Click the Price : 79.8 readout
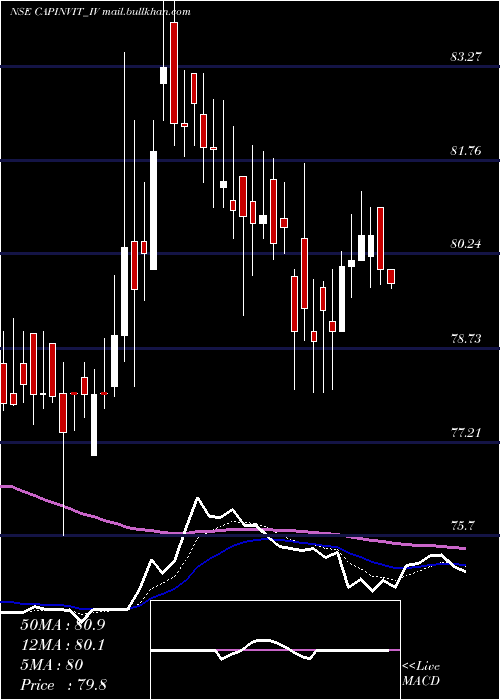 coord(63,685)
